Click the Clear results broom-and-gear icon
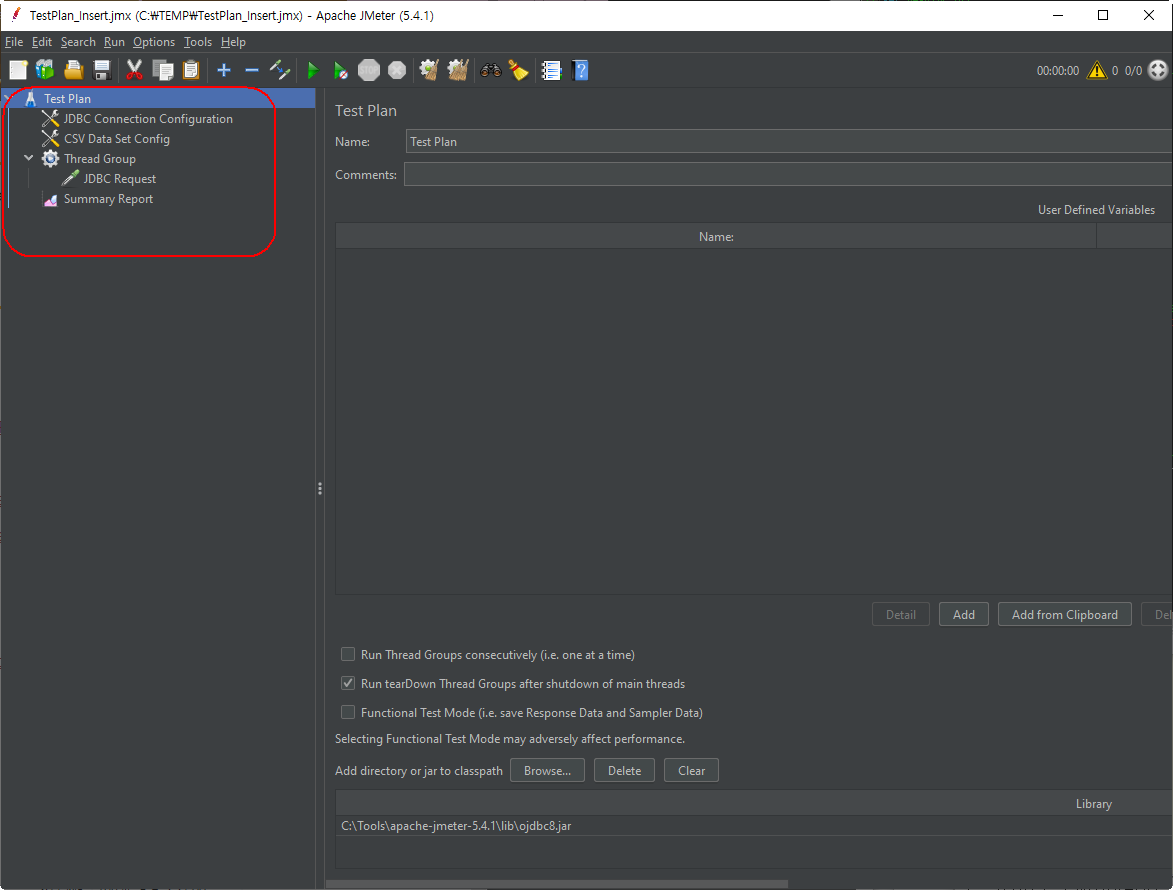1173x890 pixels. click(429, 70)
